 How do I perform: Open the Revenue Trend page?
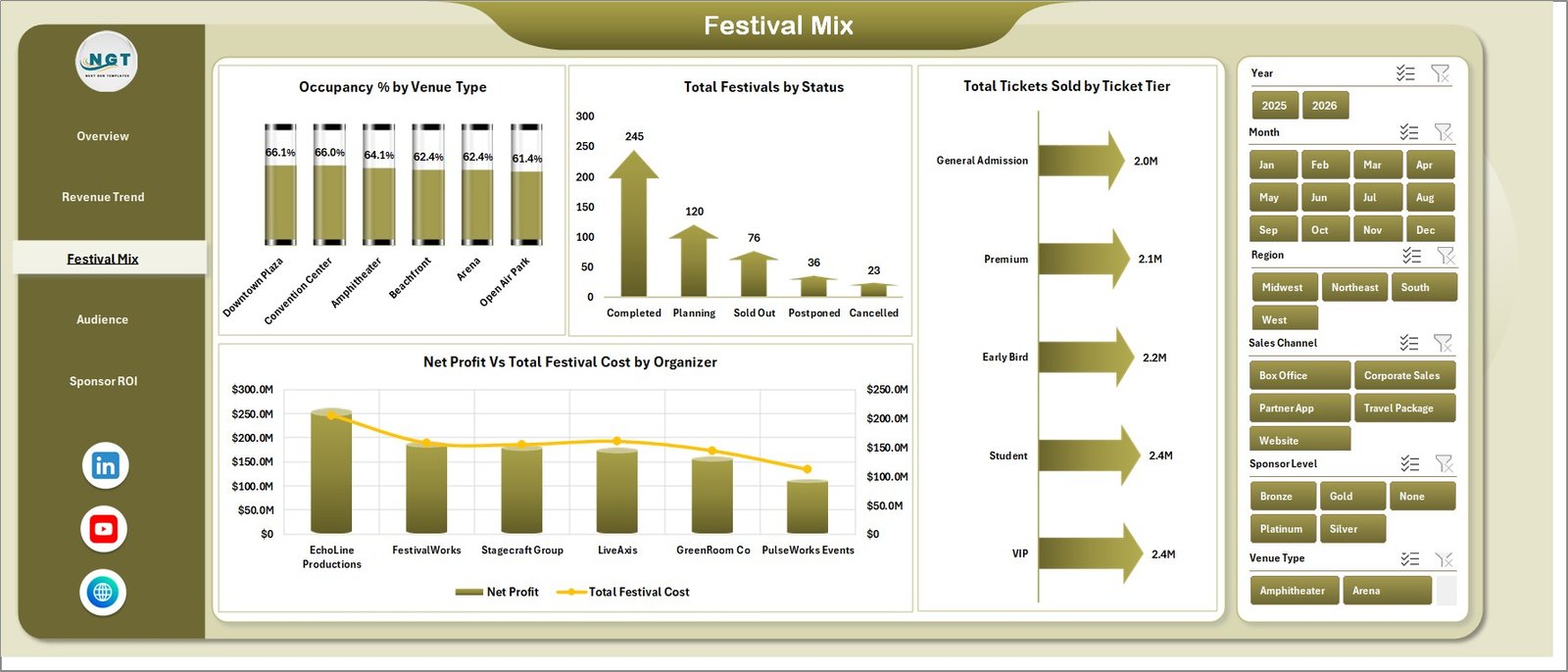coord(103,197)
